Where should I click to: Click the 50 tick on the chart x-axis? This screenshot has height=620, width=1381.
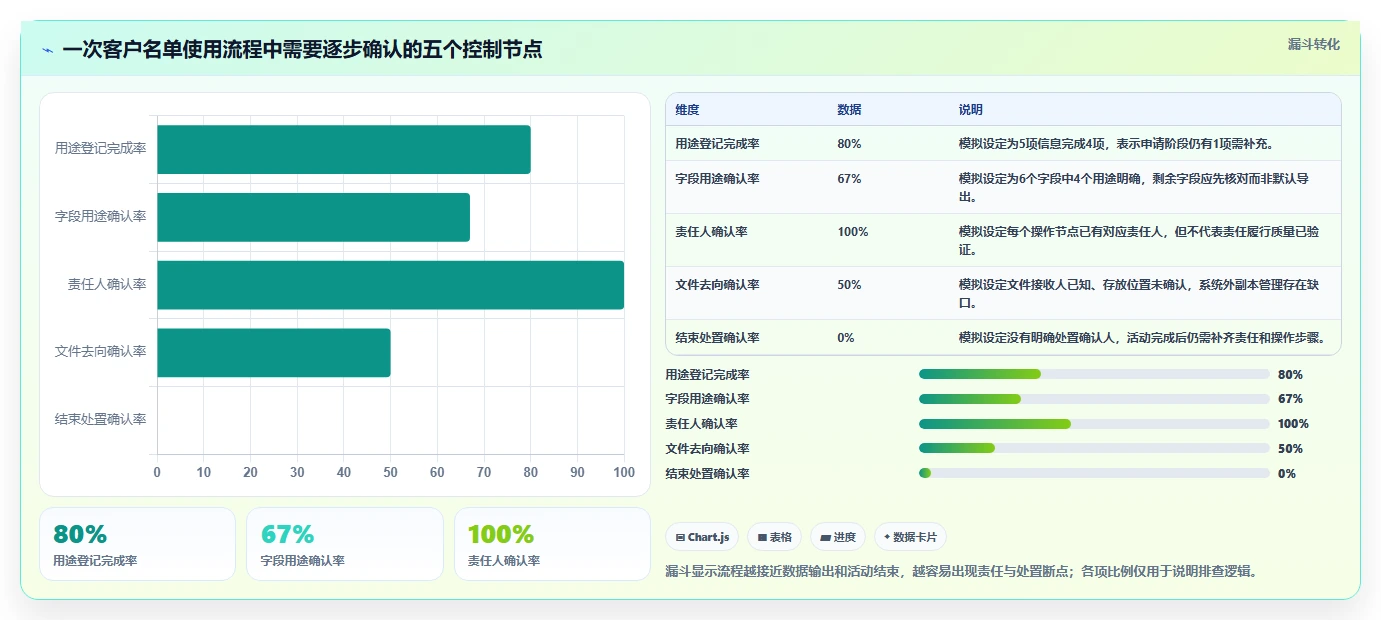click(391, 472)
